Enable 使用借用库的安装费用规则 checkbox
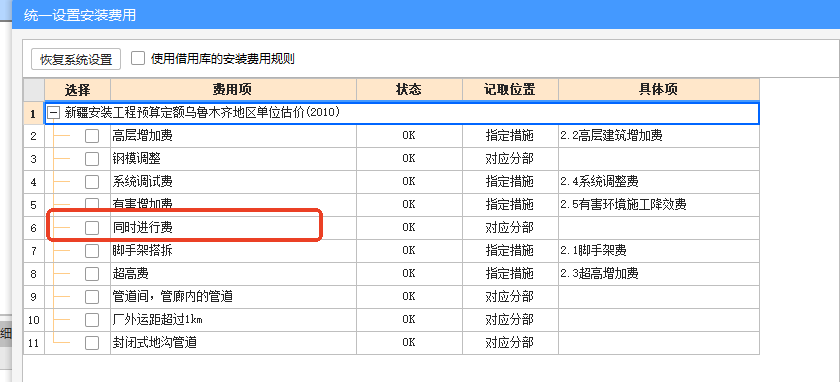This screenshot has width=840, height=382. [138, 58]
